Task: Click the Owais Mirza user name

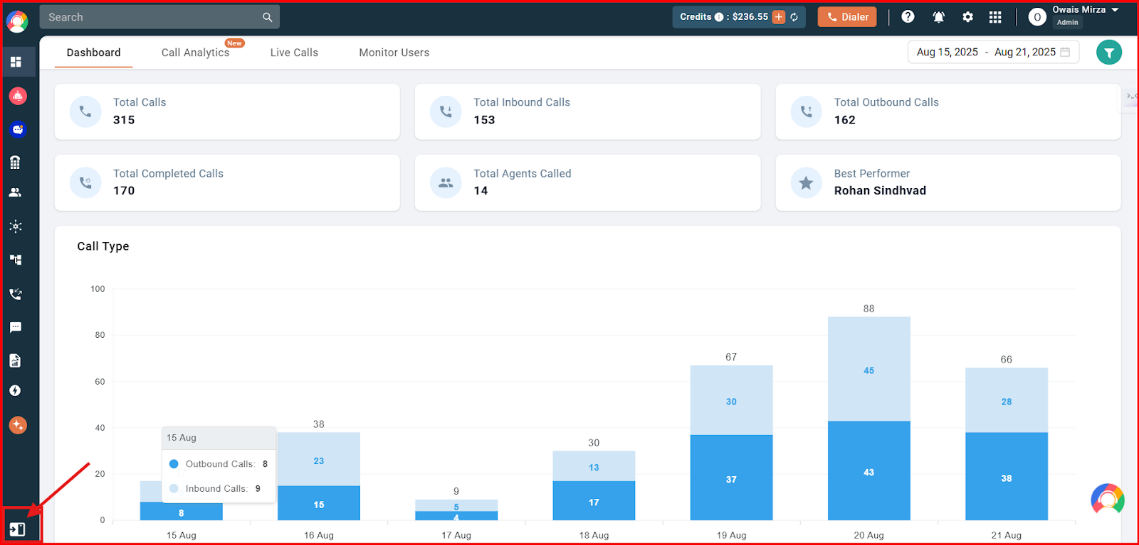Action: 1079,10
